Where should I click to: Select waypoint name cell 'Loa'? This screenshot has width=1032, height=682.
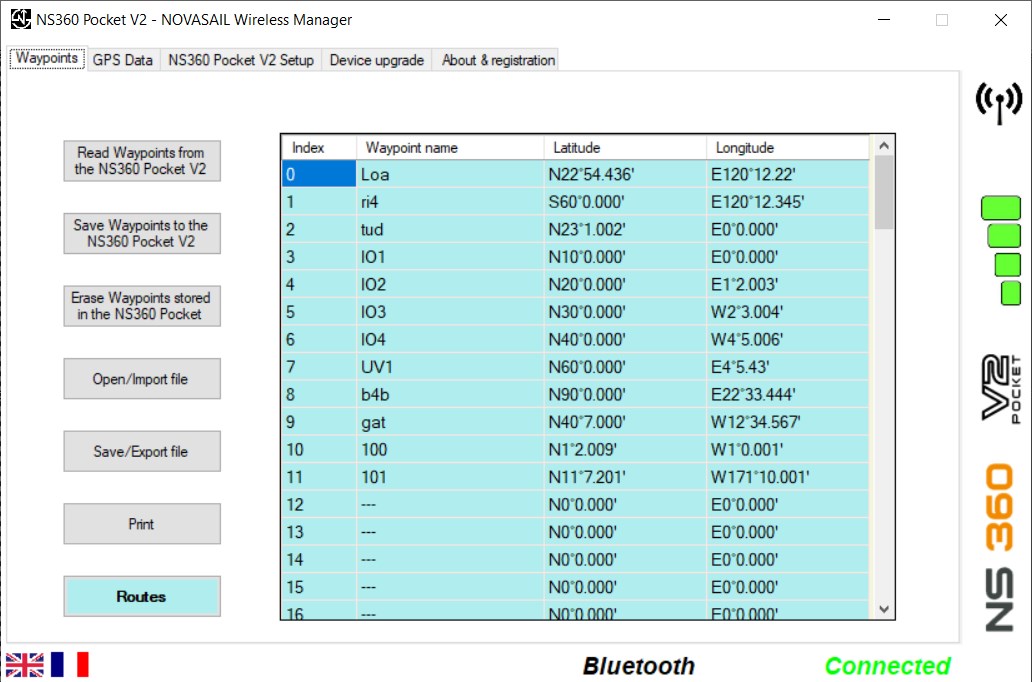pos(450,174)
